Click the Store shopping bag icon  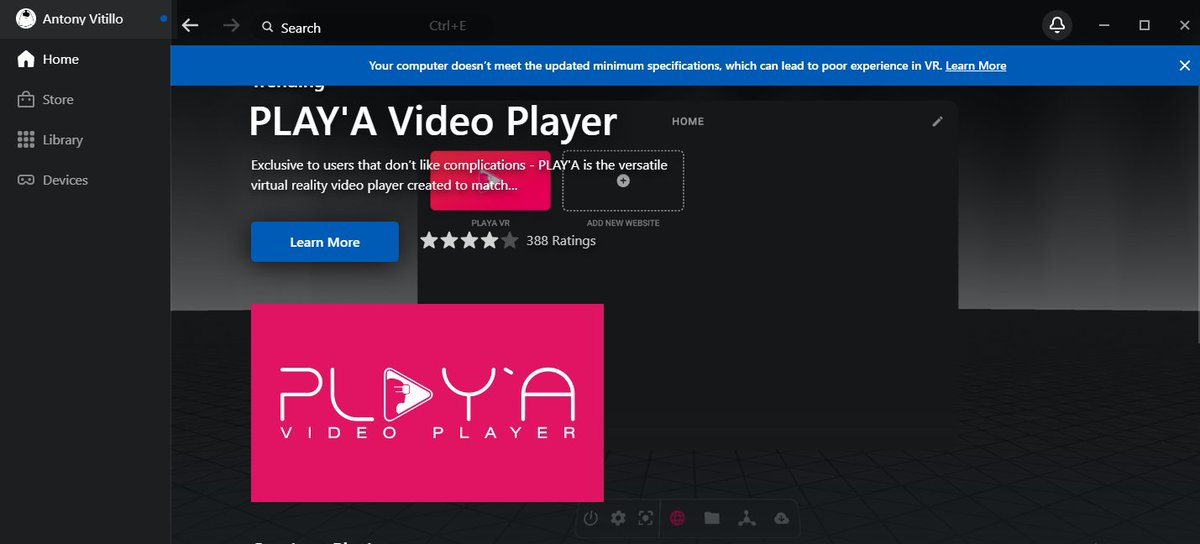coord(26,100)
